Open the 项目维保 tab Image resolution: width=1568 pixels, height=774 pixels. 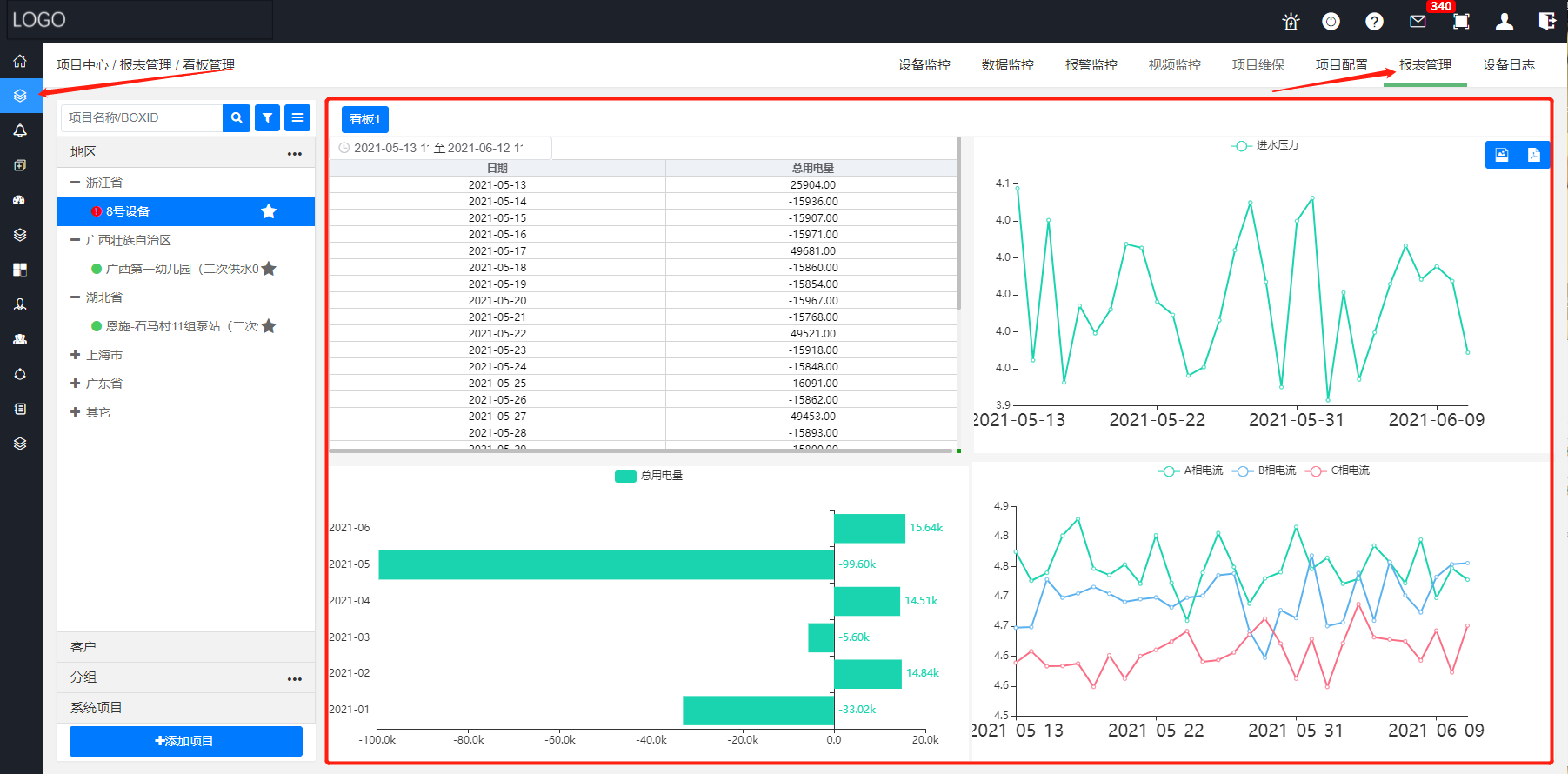pos(1258,65)
